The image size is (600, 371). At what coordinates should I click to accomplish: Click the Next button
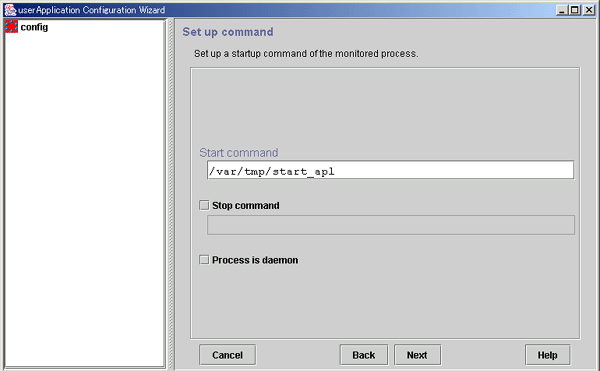point(417,355)
